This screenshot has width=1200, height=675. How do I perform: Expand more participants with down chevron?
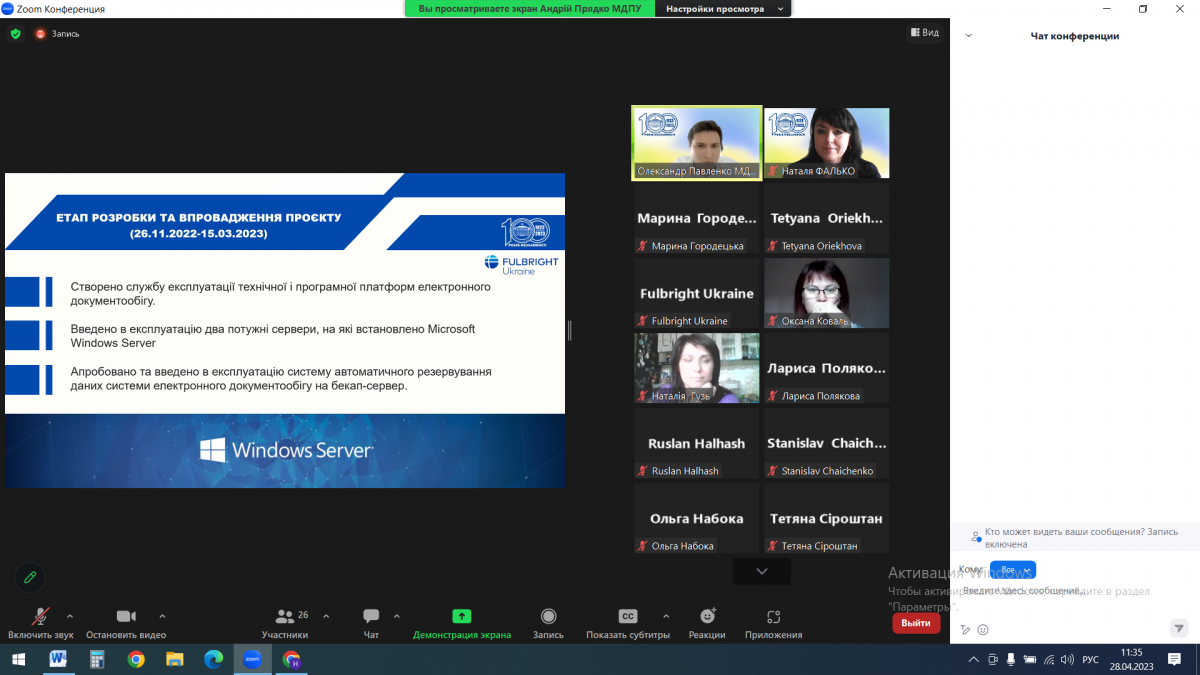pos(762,571)
